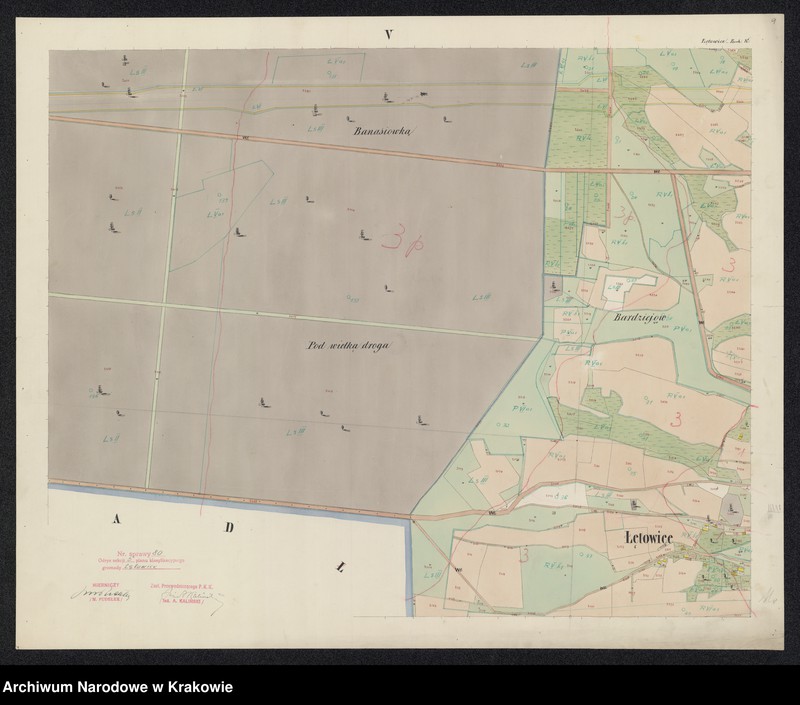The width and height of the screenshot is (800, 705).
Task: Expand the letter L marker near stamp
Action: pos(342,565)
